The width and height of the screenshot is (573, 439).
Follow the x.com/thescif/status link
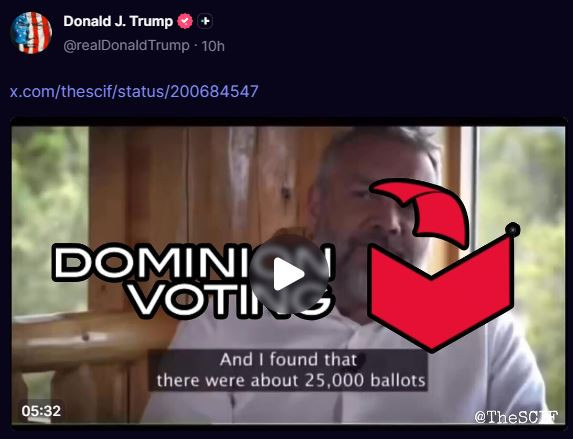pos(134,91)
